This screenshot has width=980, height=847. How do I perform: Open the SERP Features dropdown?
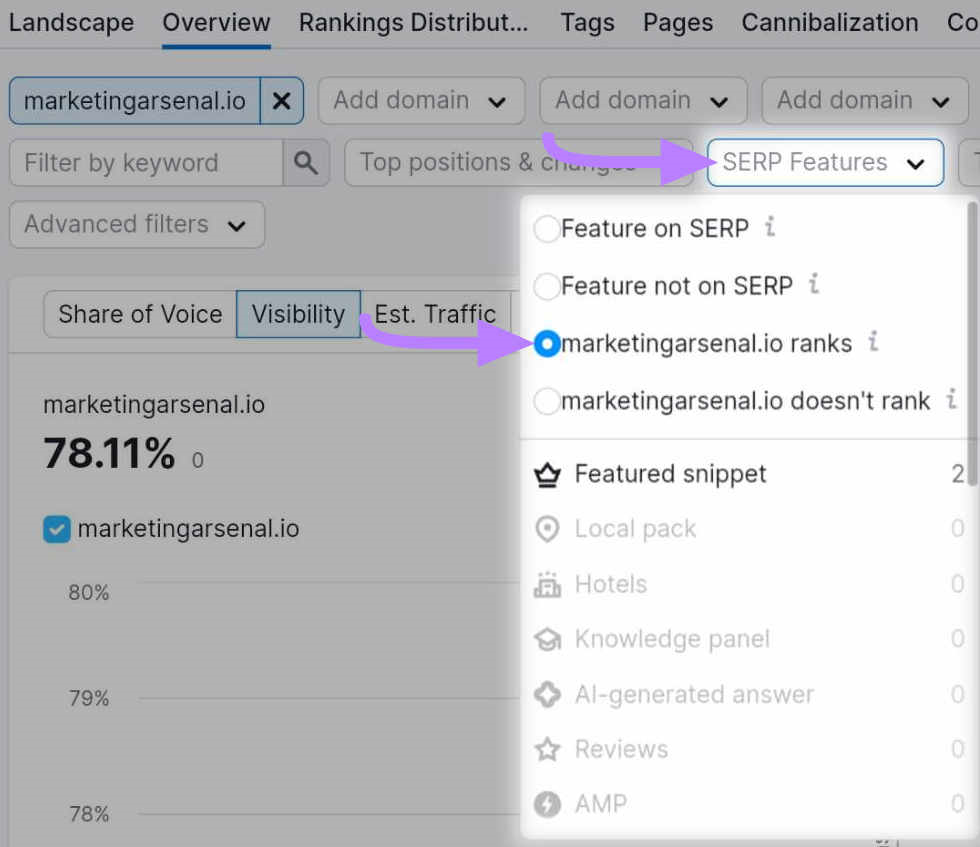click(824, 162)
